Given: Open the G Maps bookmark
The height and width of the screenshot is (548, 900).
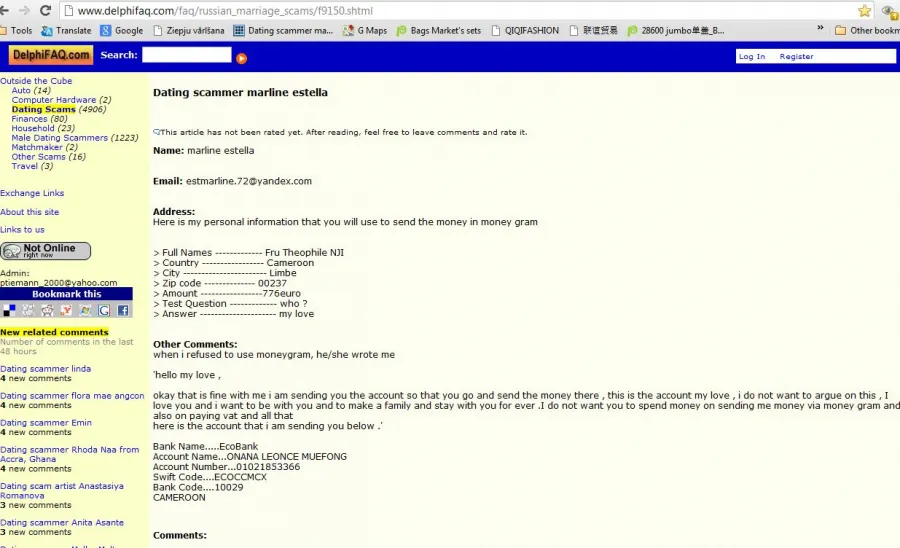Looking at the screenshot, I should 365,30.
